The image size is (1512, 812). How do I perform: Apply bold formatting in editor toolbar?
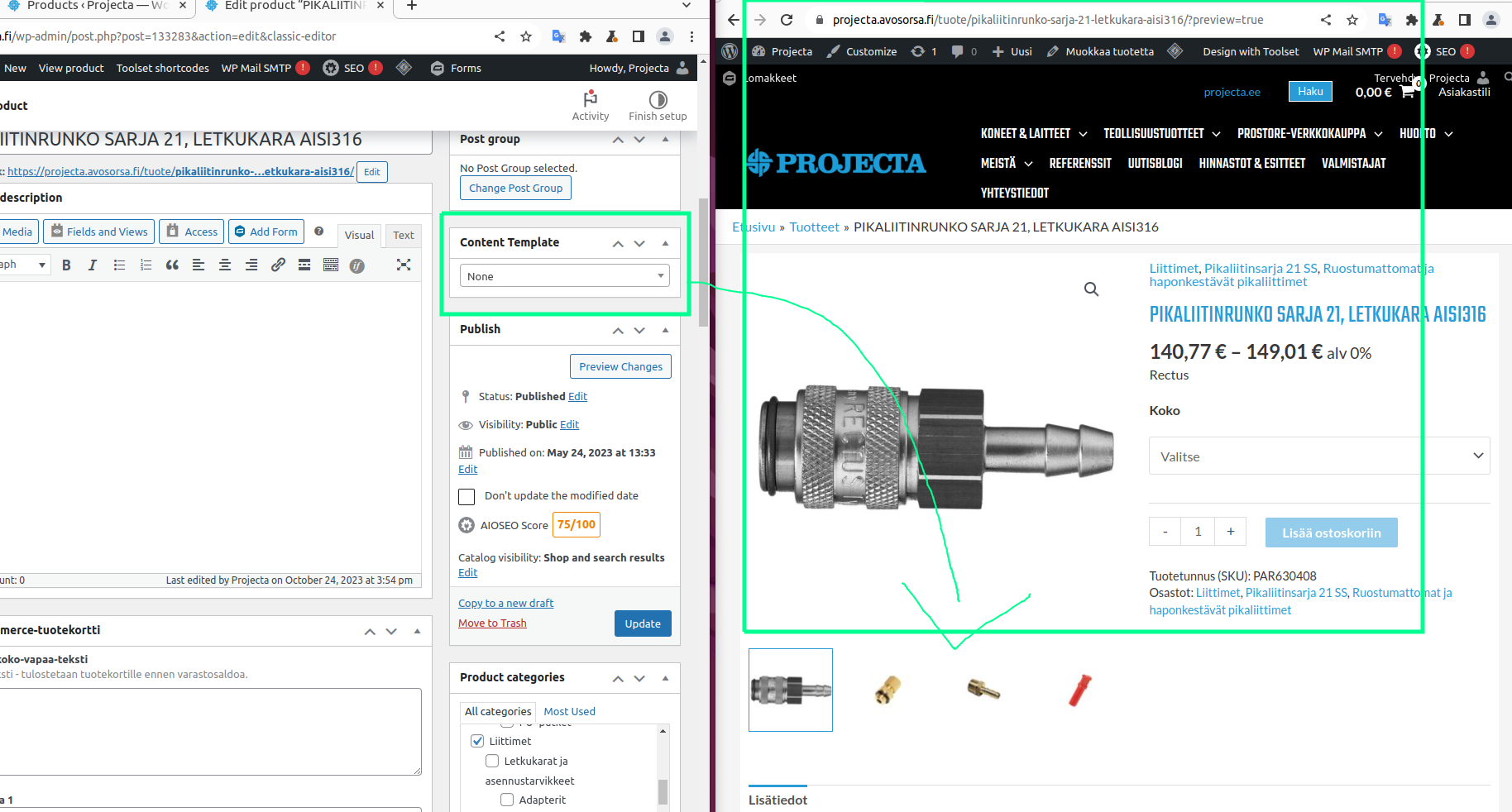(x=66, y=265)
